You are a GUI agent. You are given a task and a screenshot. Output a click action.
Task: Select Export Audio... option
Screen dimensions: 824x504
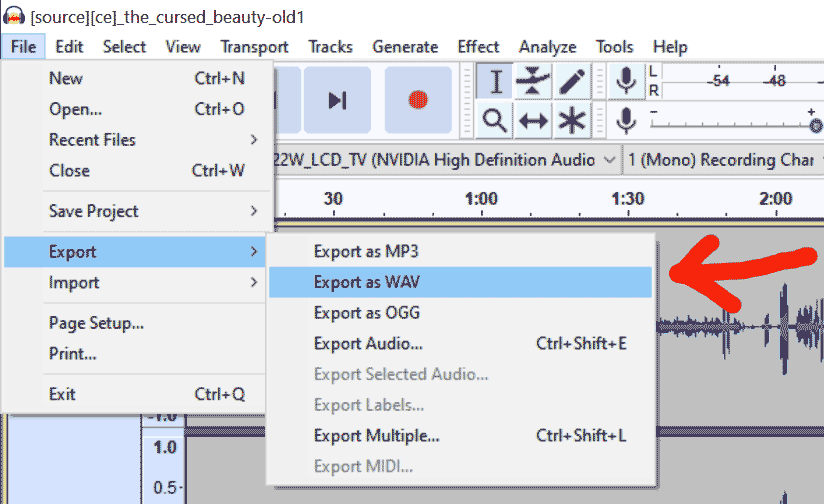click(460, 344)
